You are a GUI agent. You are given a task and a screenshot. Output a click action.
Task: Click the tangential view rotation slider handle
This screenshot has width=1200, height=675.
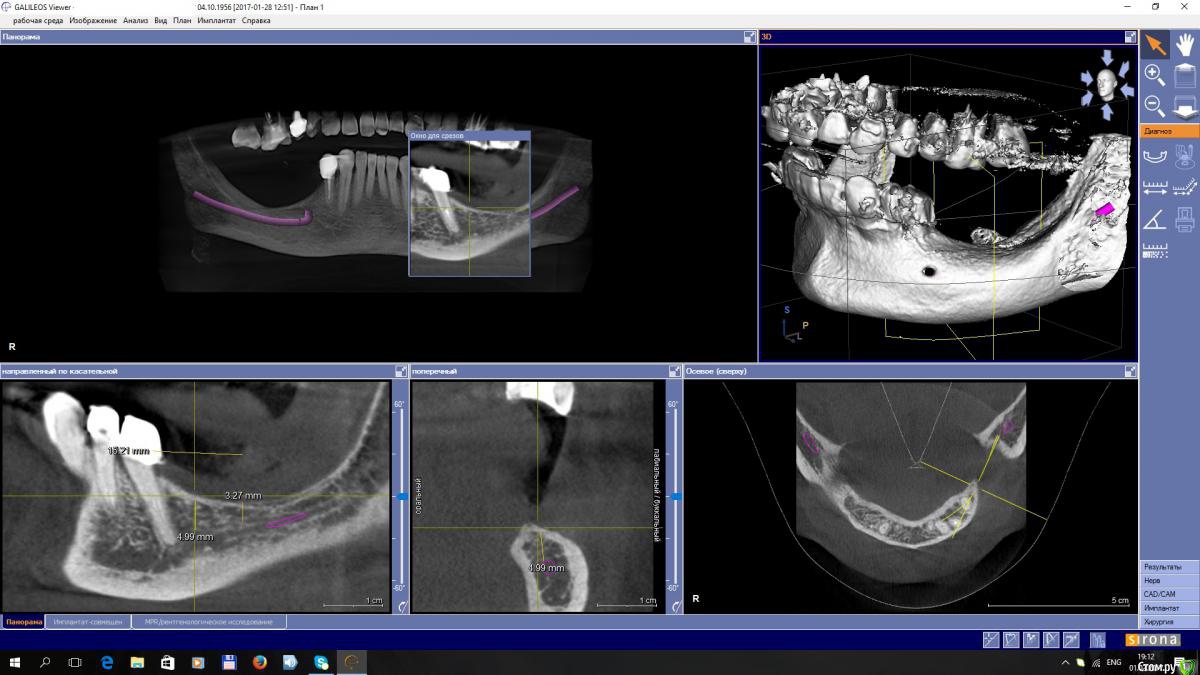tap(401, 496)
